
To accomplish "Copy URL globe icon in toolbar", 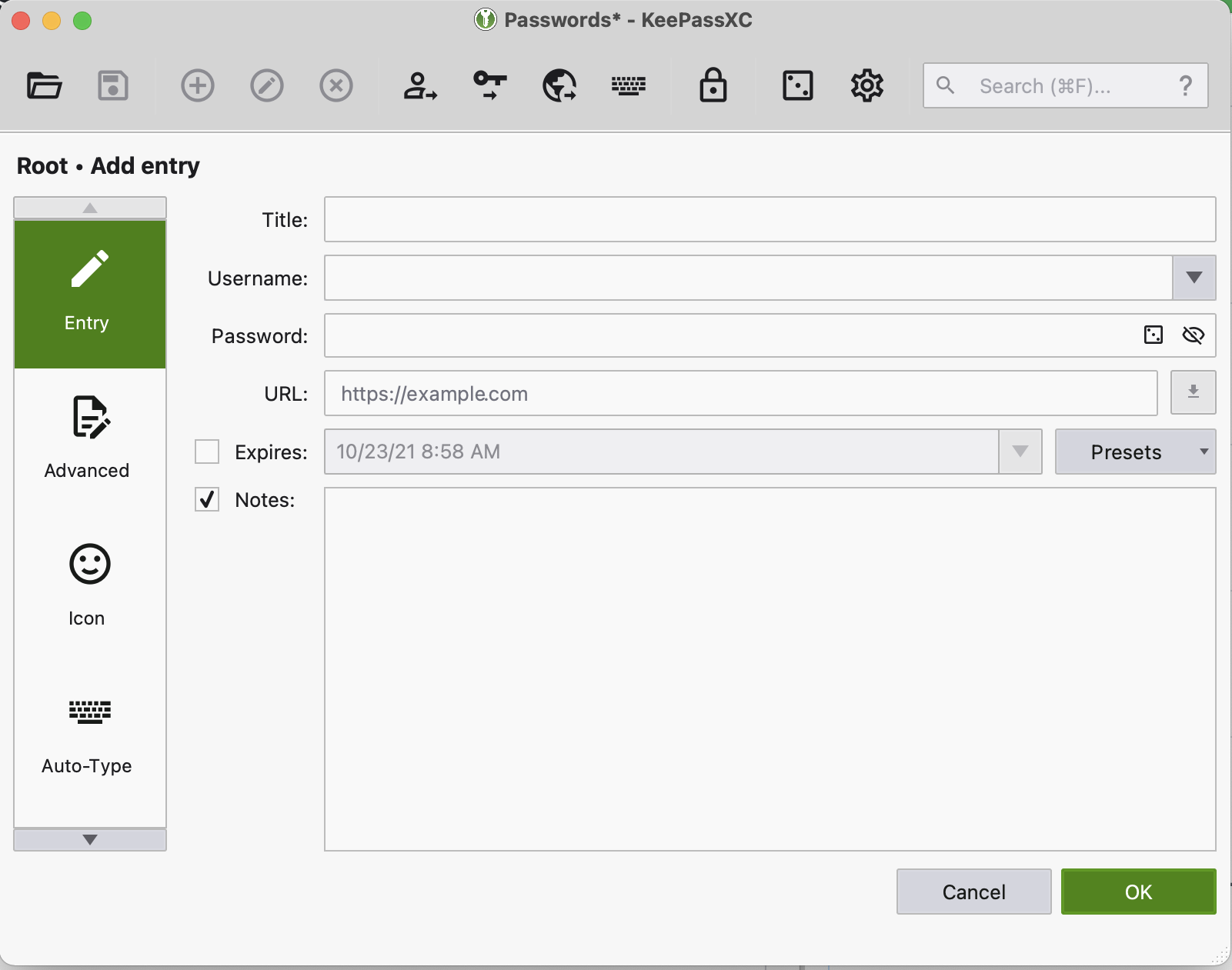I will [x=559, y=85].
